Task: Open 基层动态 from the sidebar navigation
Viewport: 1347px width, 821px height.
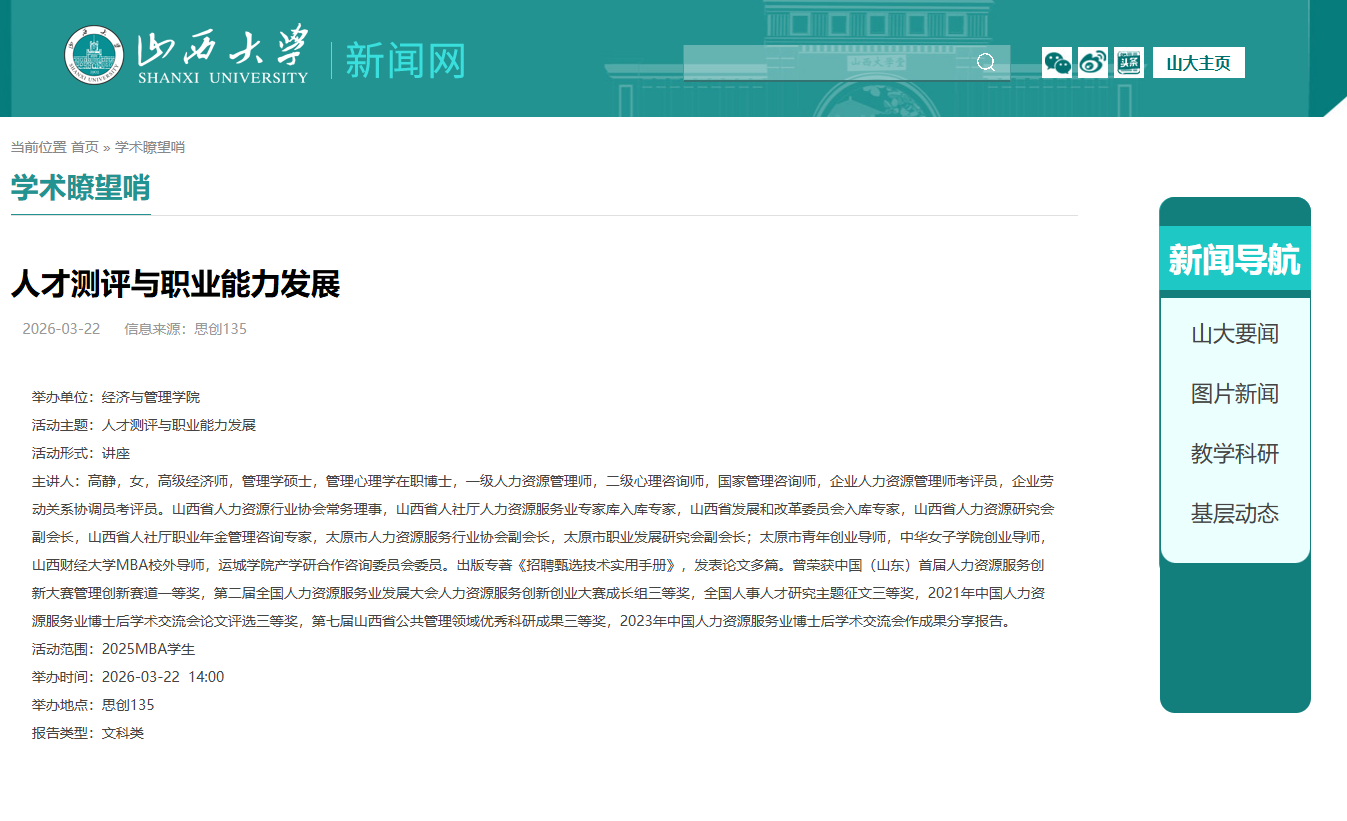Action: coord(1234,514)
